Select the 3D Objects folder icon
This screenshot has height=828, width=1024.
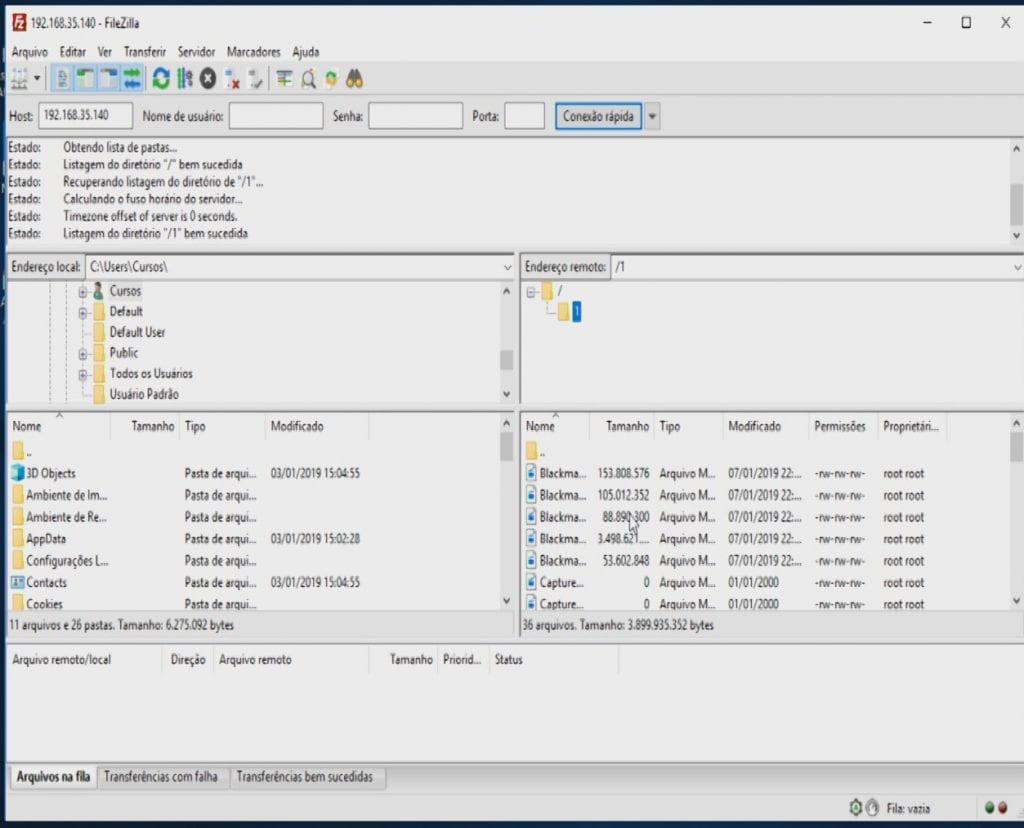pos(18,473)
